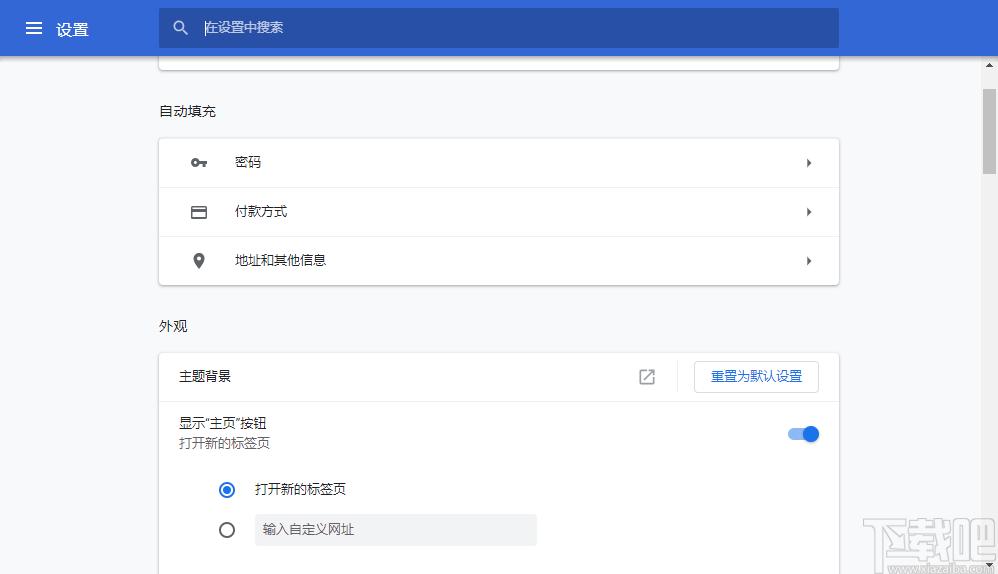Click the 外观 section heading
Screen dimensions: 998x574
[x=173, y=326]
